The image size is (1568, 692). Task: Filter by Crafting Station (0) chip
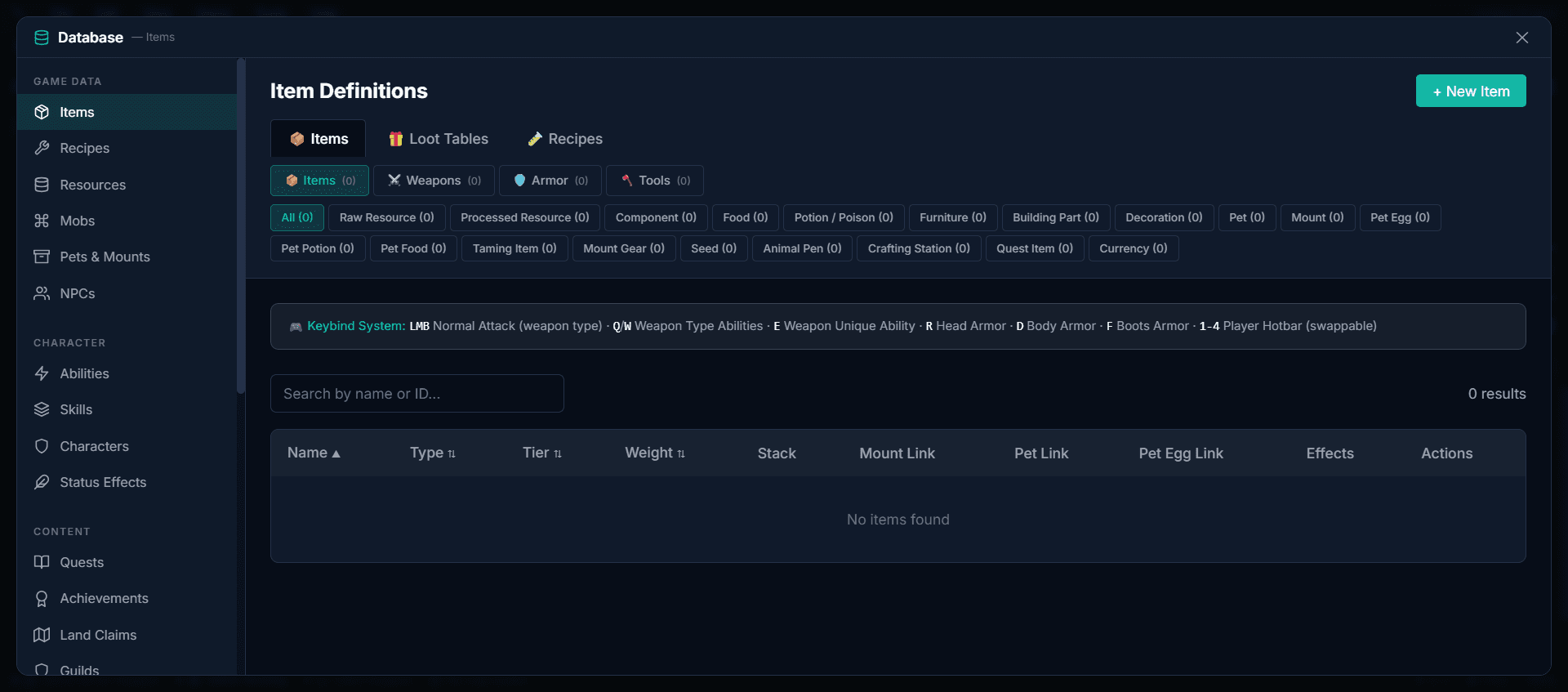pyautogui.click(x=919, y=248)
